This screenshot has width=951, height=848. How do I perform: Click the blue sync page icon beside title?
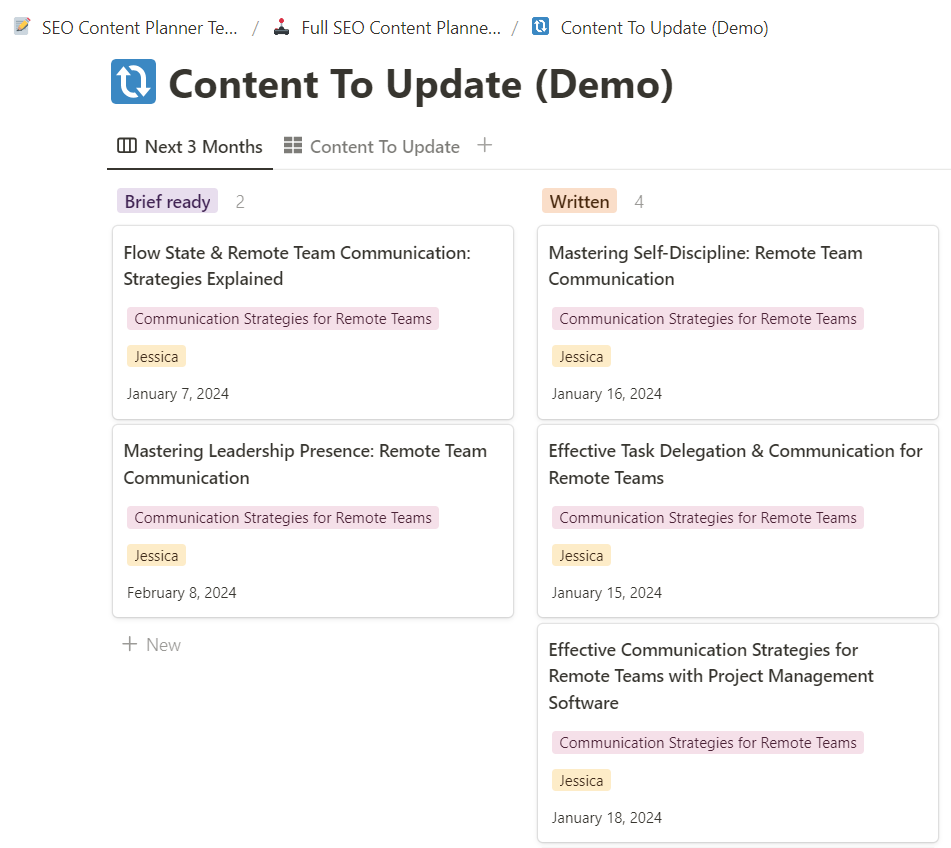point(133,83)
